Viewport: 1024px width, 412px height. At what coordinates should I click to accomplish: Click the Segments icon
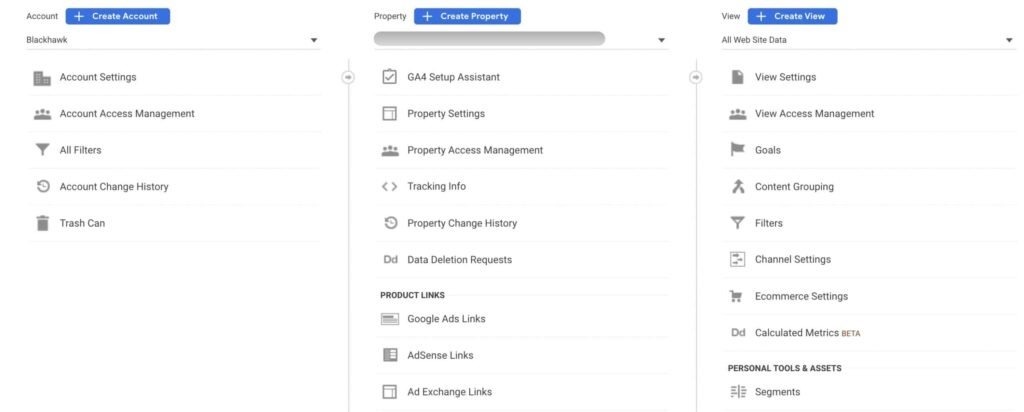737,392
